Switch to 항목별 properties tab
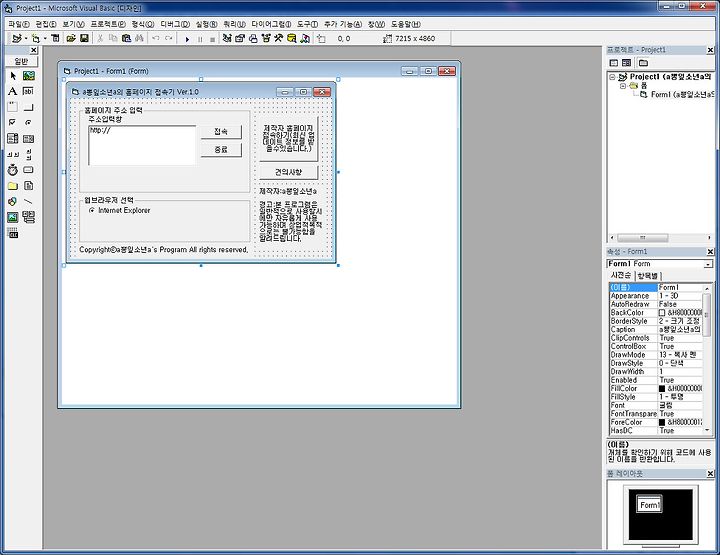Viewport: 720px width, 555px height. click(x=648, y=276)
